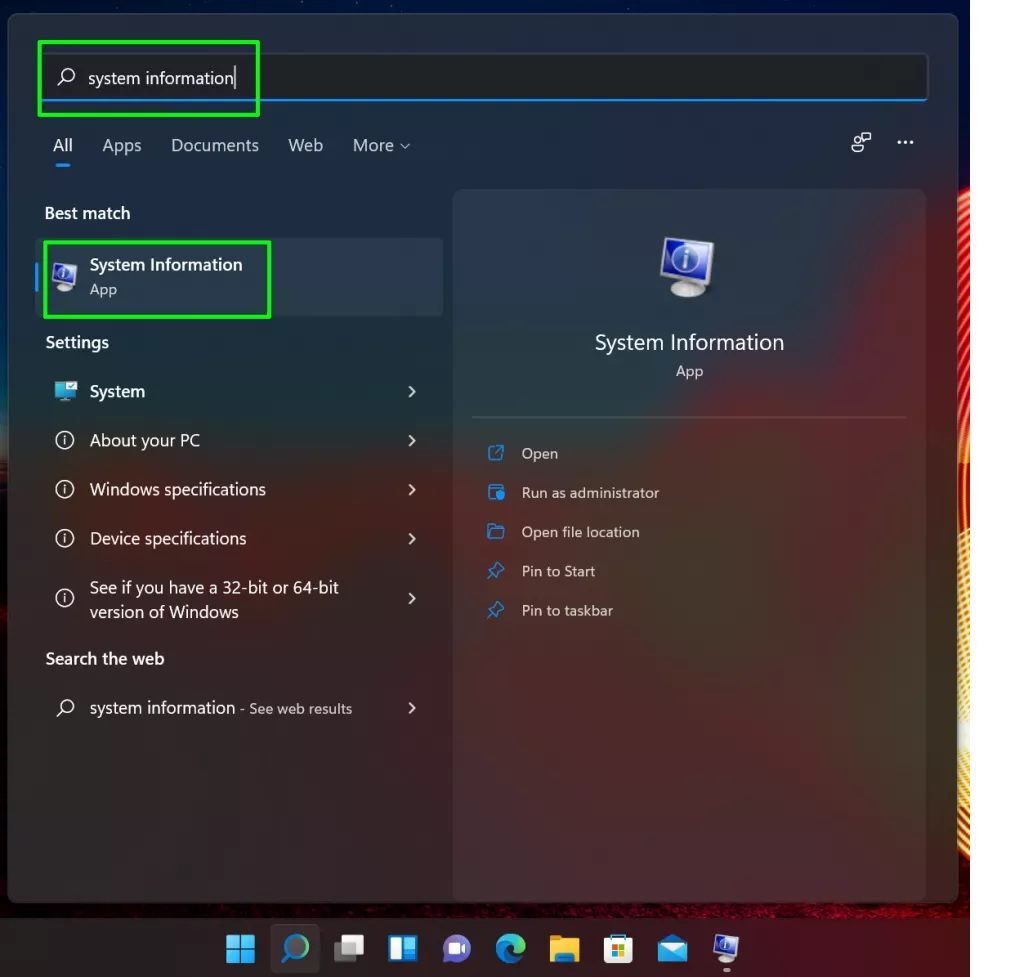The height and width of the screenshot is (977, 1025).
Task: Click the Open action for System Information
Action: (539, 453)
